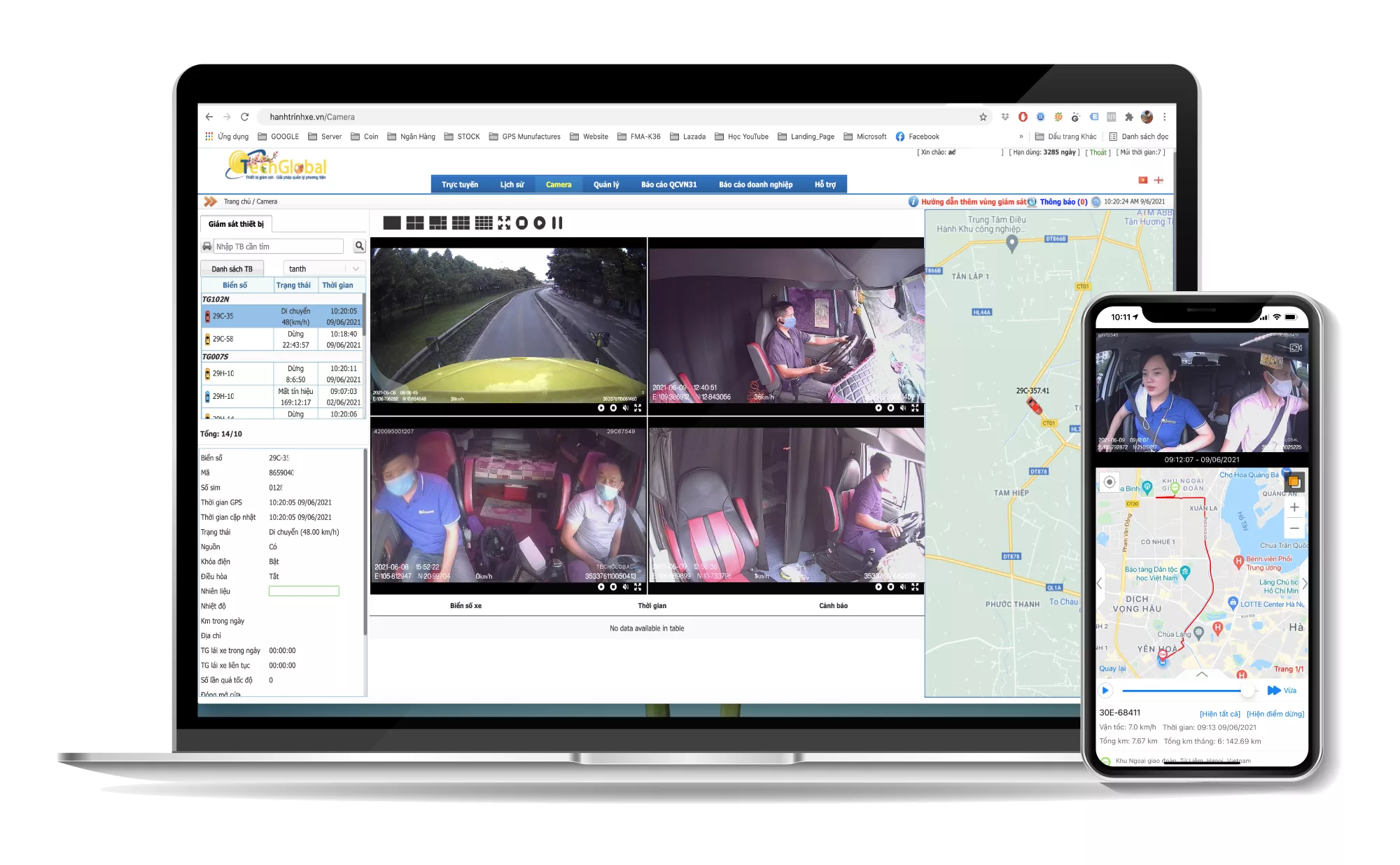The image size is (1400, 865).
Task: Expand the phone map panel with the up chevron
Action: pos(1202,675)
